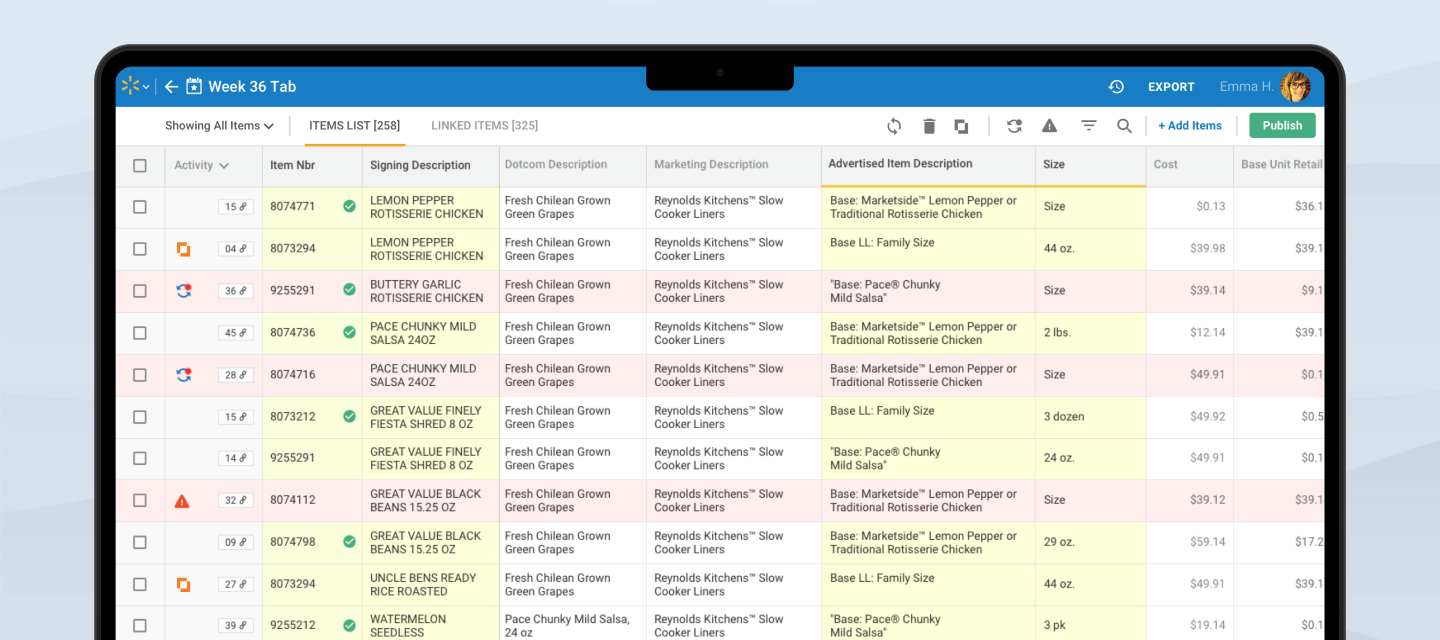Open the history clock icon

point(1116,87)
